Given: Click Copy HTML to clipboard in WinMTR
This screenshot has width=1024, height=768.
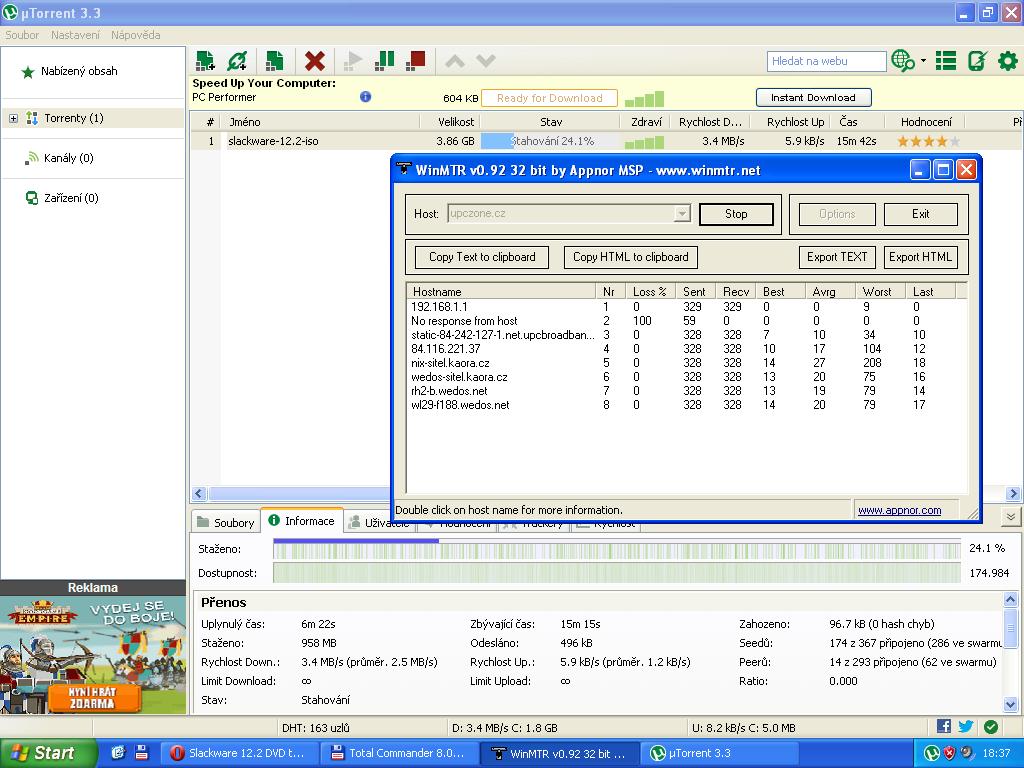Looking at the screenshot, I should tap(630, 257).
